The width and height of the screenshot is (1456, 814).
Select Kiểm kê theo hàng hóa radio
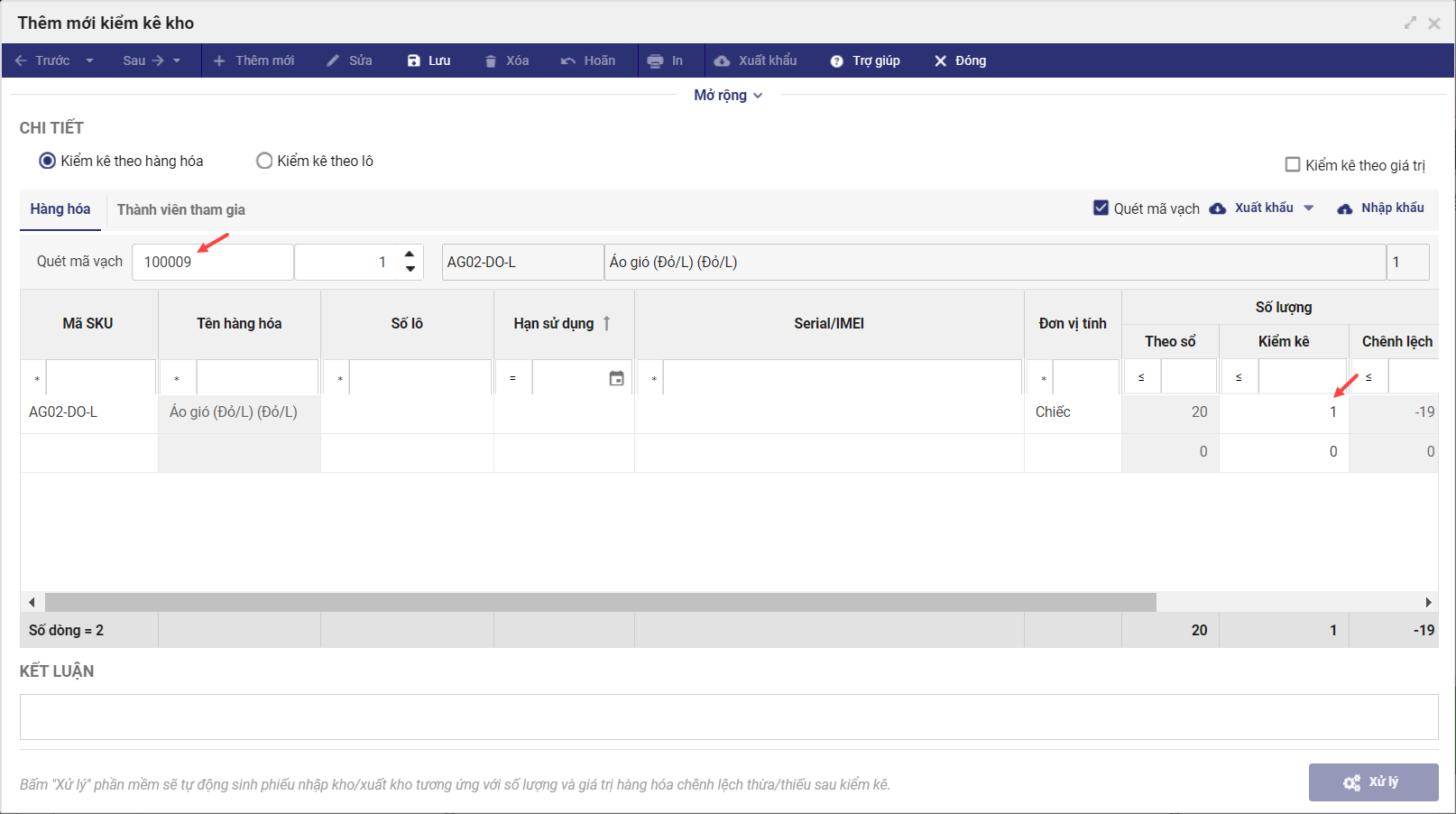pos(48,161)
